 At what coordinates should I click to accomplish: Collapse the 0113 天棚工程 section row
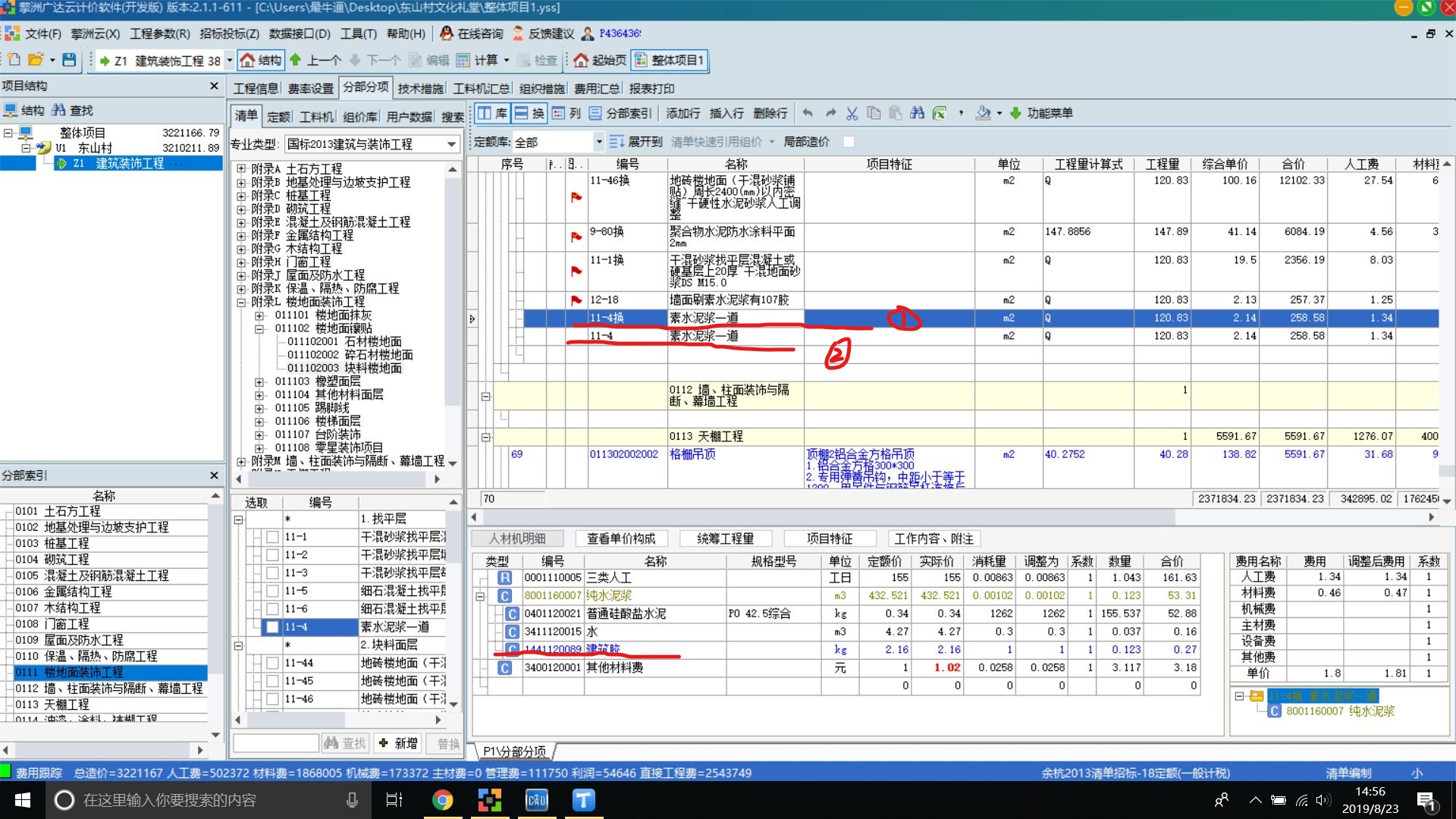(x=486, y=437)
